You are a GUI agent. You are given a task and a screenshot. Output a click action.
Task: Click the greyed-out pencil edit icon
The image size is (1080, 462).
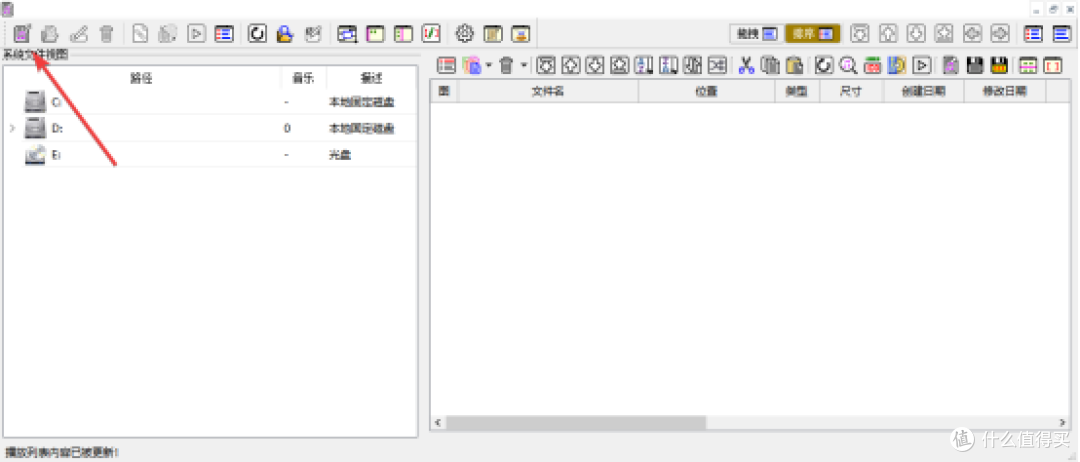pos(79,33)
